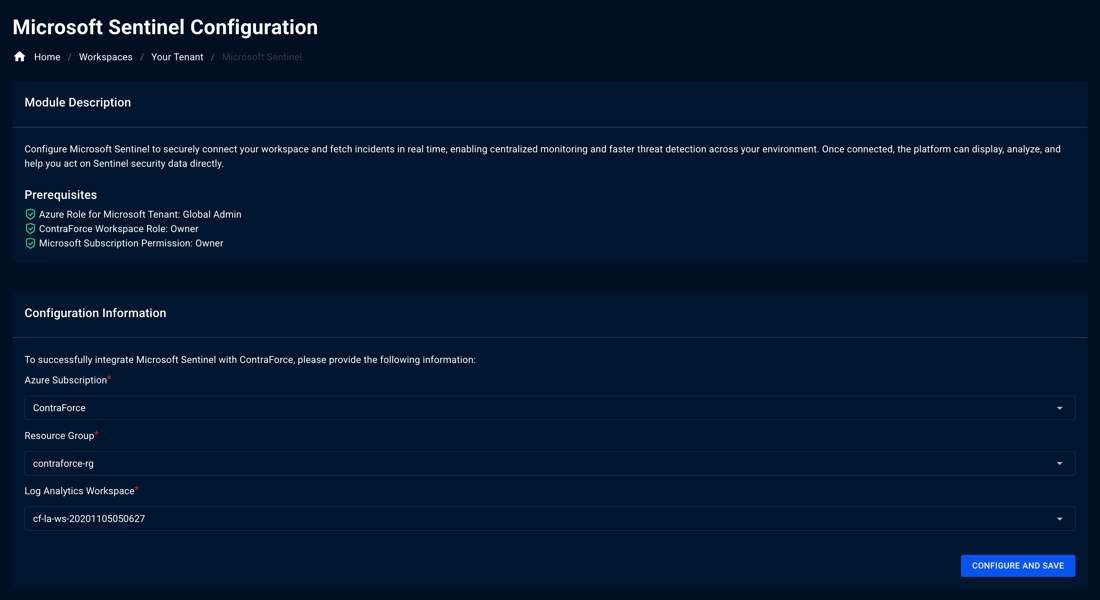
Task: Click the Global Admin prerequisite shield icon
Action: 30,214
